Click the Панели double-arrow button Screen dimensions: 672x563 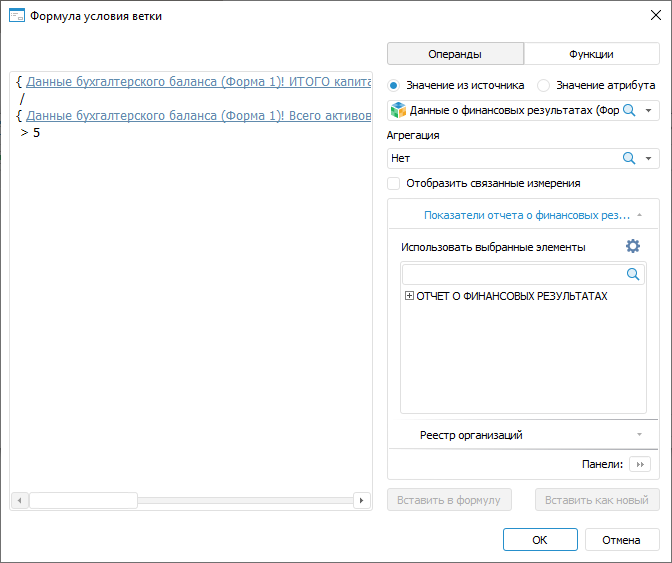[x=641, y=464]
